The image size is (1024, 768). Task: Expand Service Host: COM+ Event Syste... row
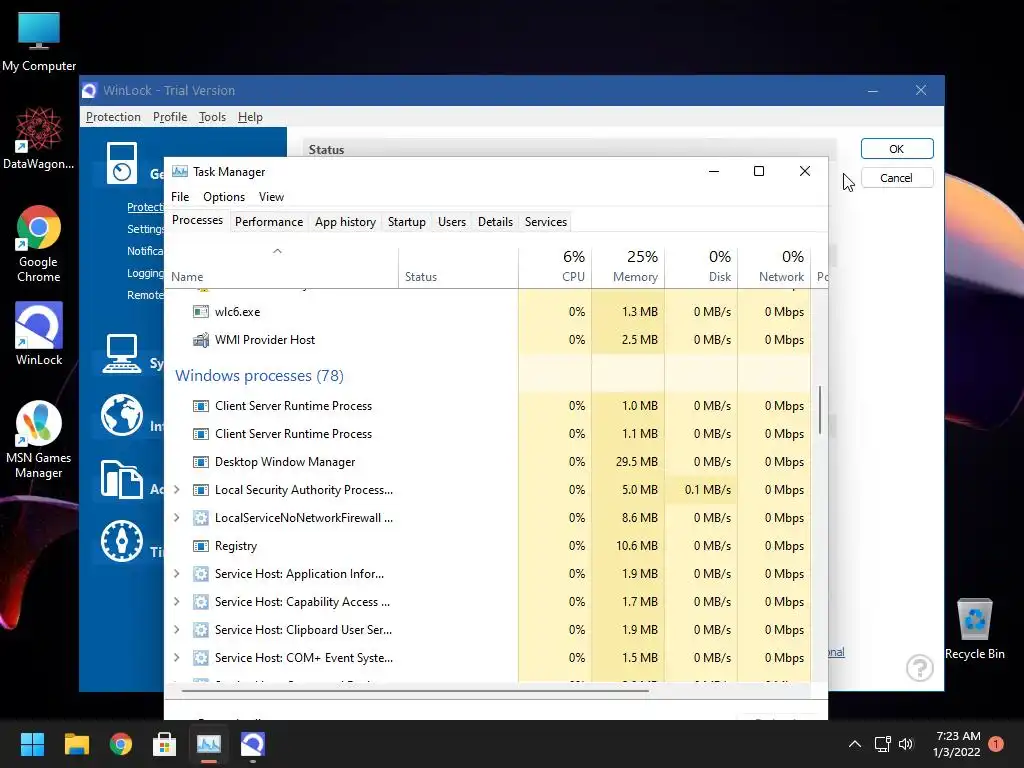[176, 658]
